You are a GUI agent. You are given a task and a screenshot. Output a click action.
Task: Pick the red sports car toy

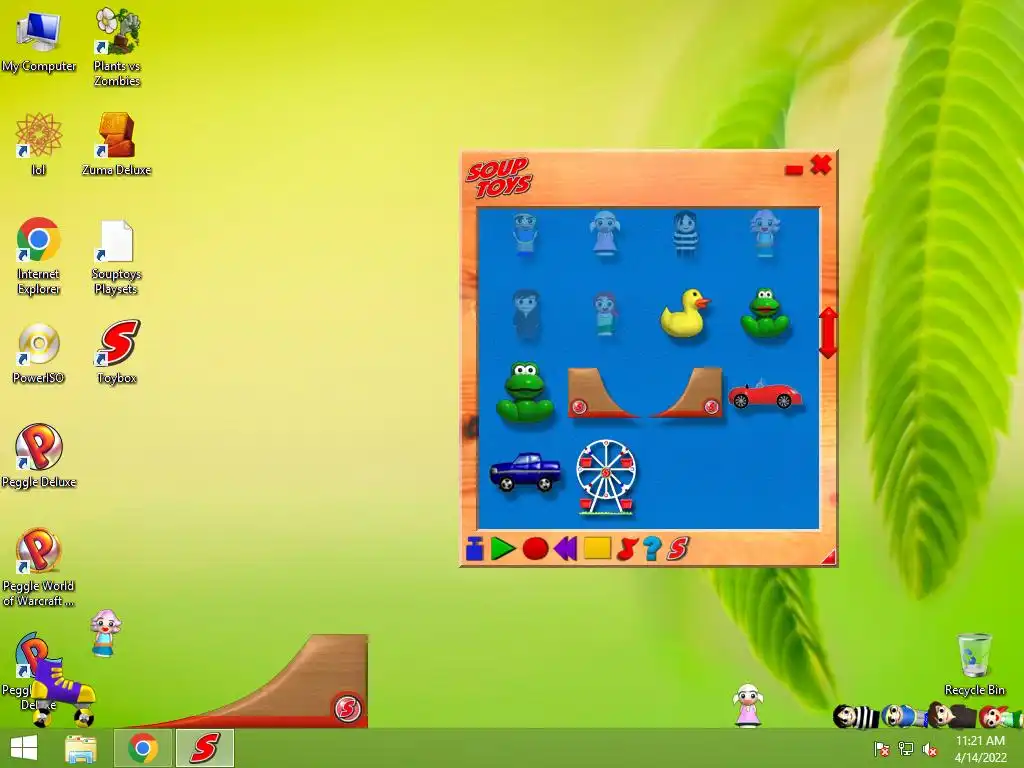[765, 394]
